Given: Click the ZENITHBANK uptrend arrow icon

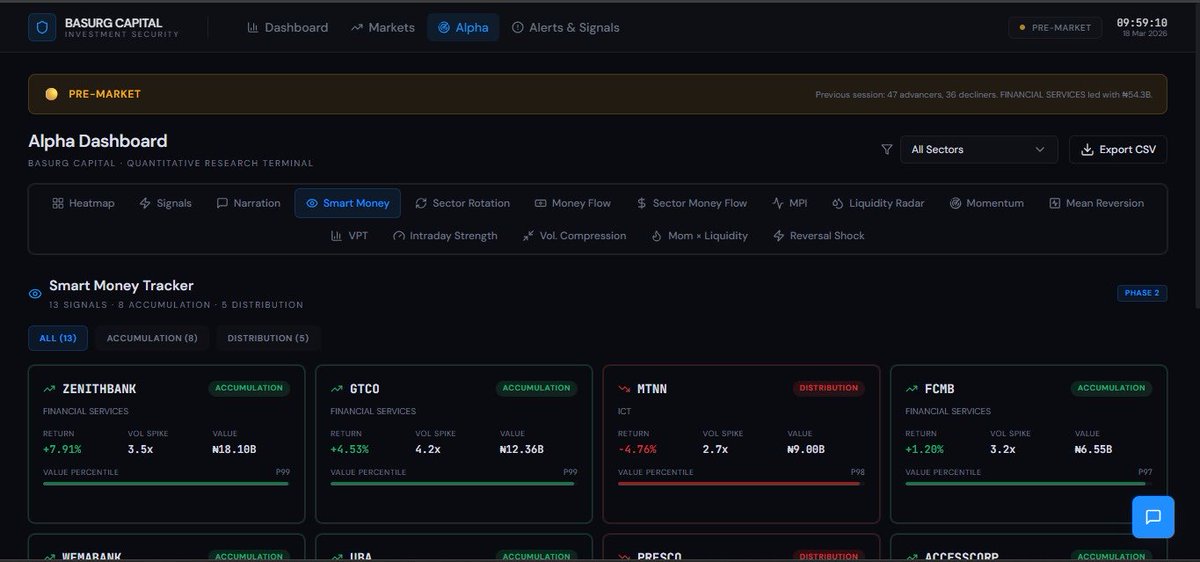Looking at the screenshot, I should (49, 388).
